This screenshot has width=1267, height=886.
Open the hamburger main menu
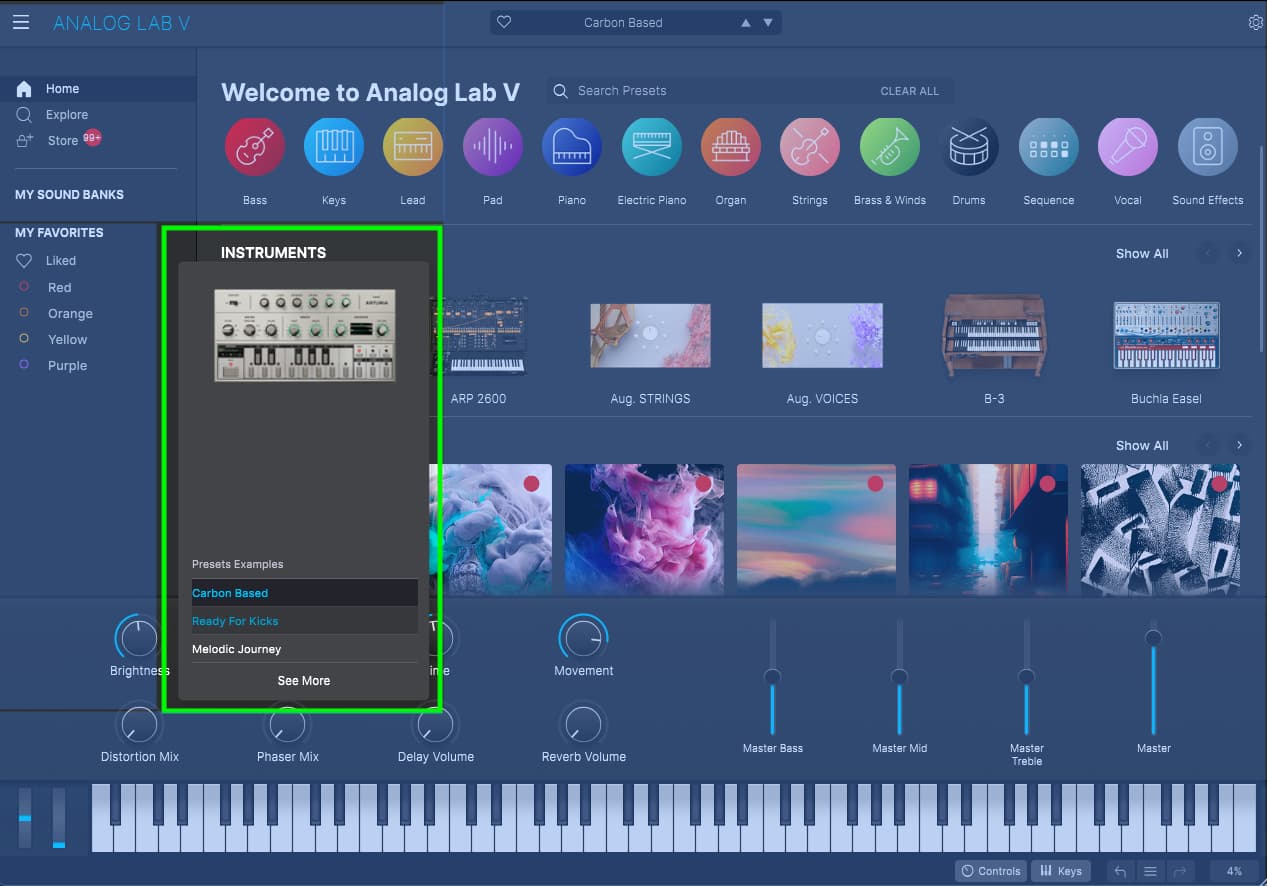(x=21, y=22)
